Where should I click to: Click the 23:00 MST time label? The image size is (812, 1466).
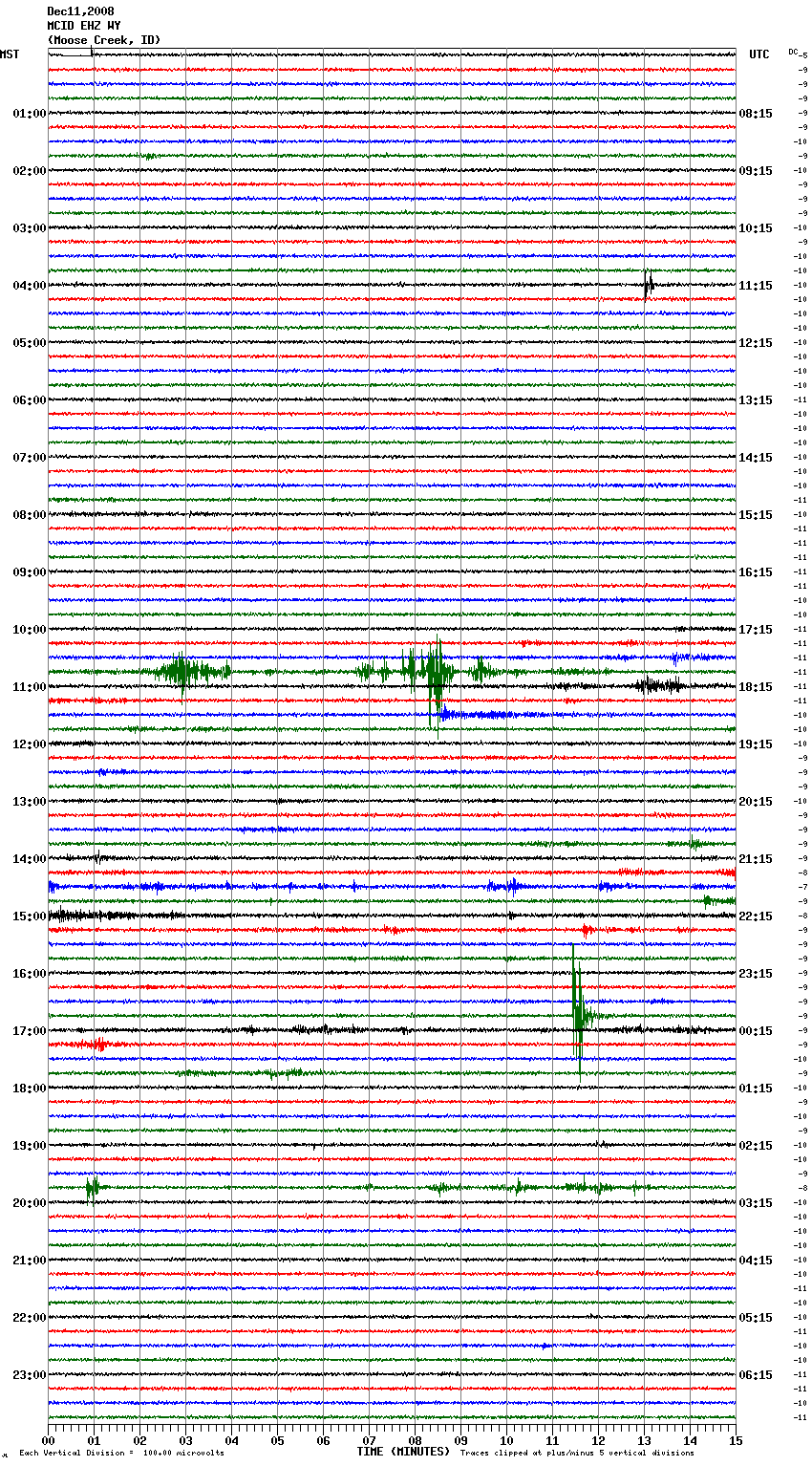click(x=30, y=1375)
